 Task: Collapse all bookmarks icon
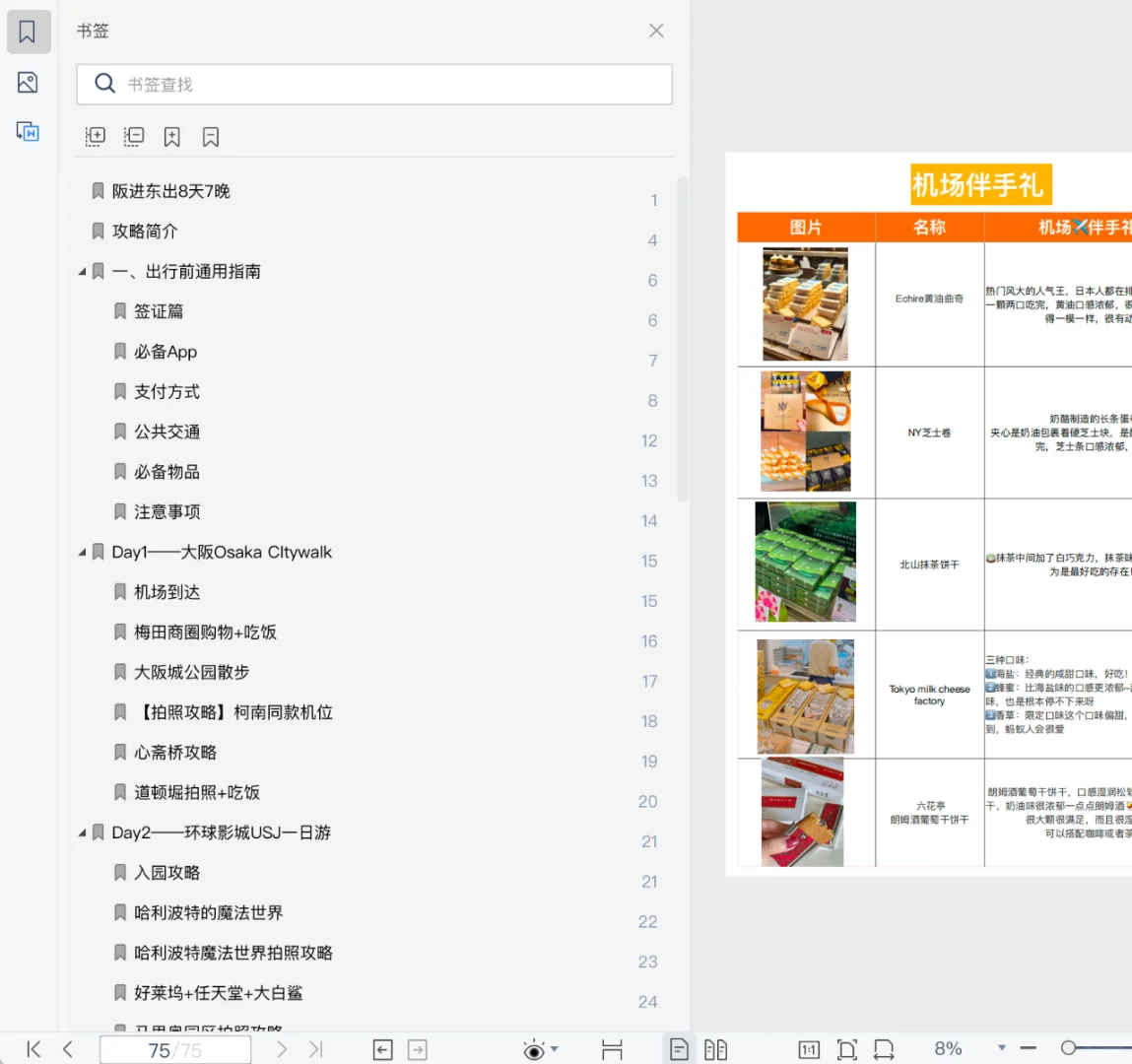(134, 136)
